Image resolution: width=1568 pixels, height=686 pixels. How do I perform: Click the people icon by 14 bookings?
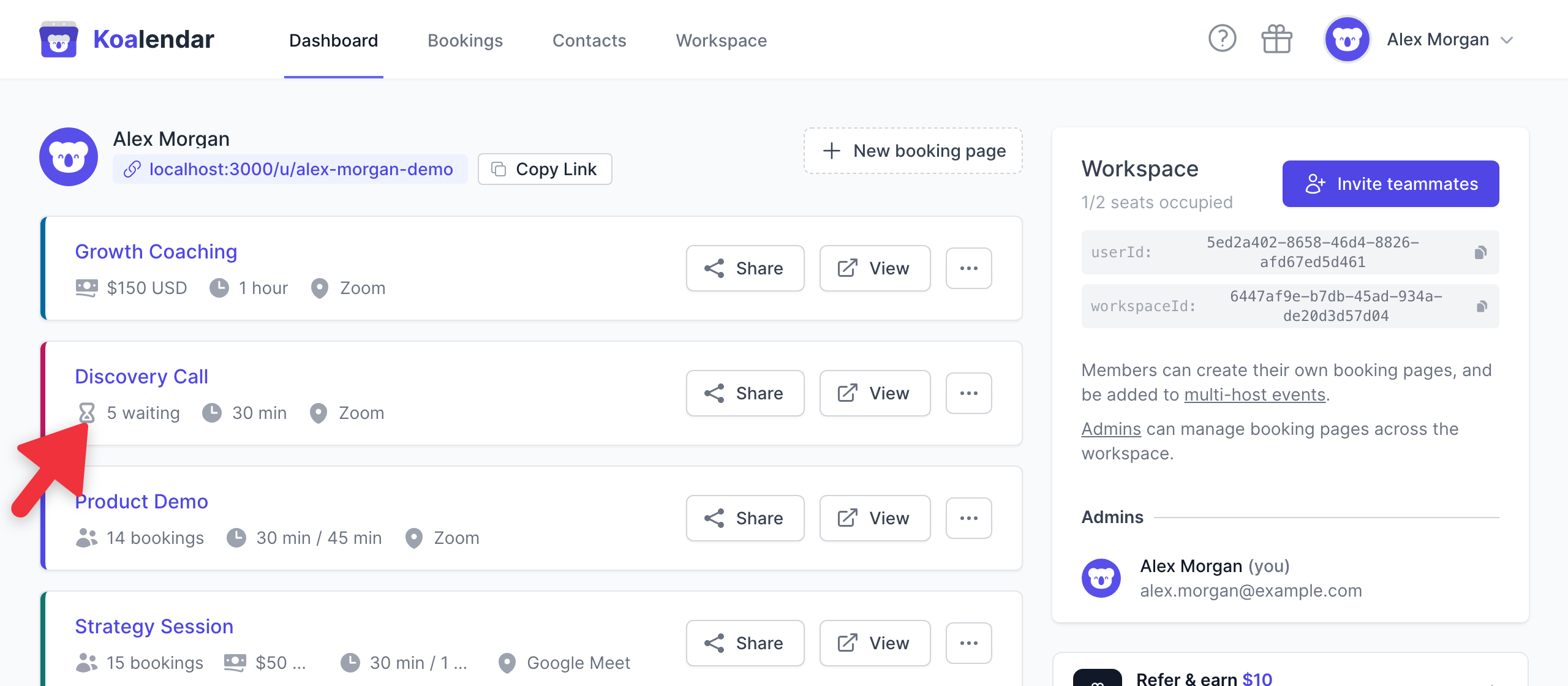(86, 538)
